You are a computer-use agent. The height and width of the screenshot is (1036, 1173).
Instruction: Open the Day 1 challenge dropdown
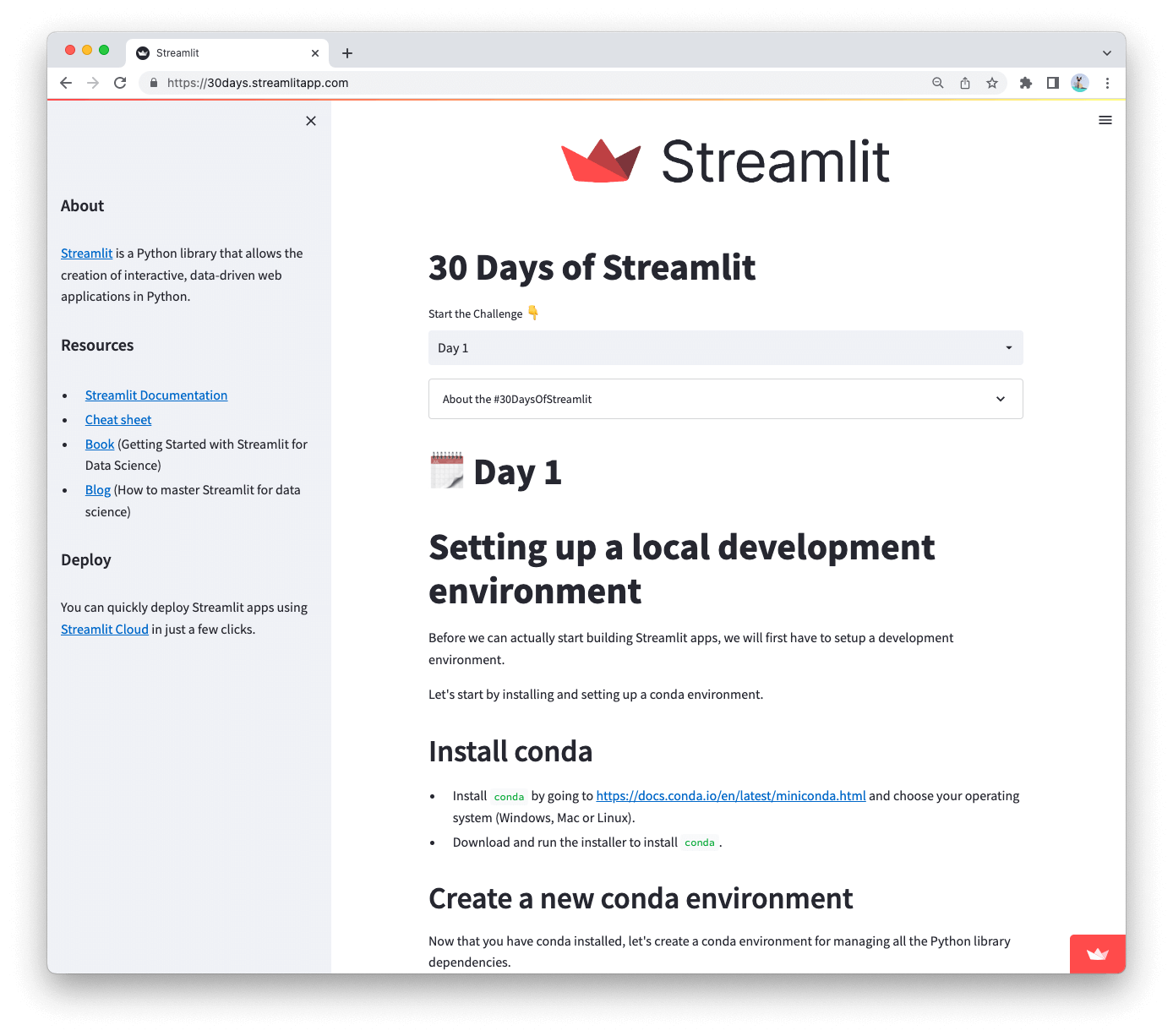pyautogui.click(x=725, y=347)
